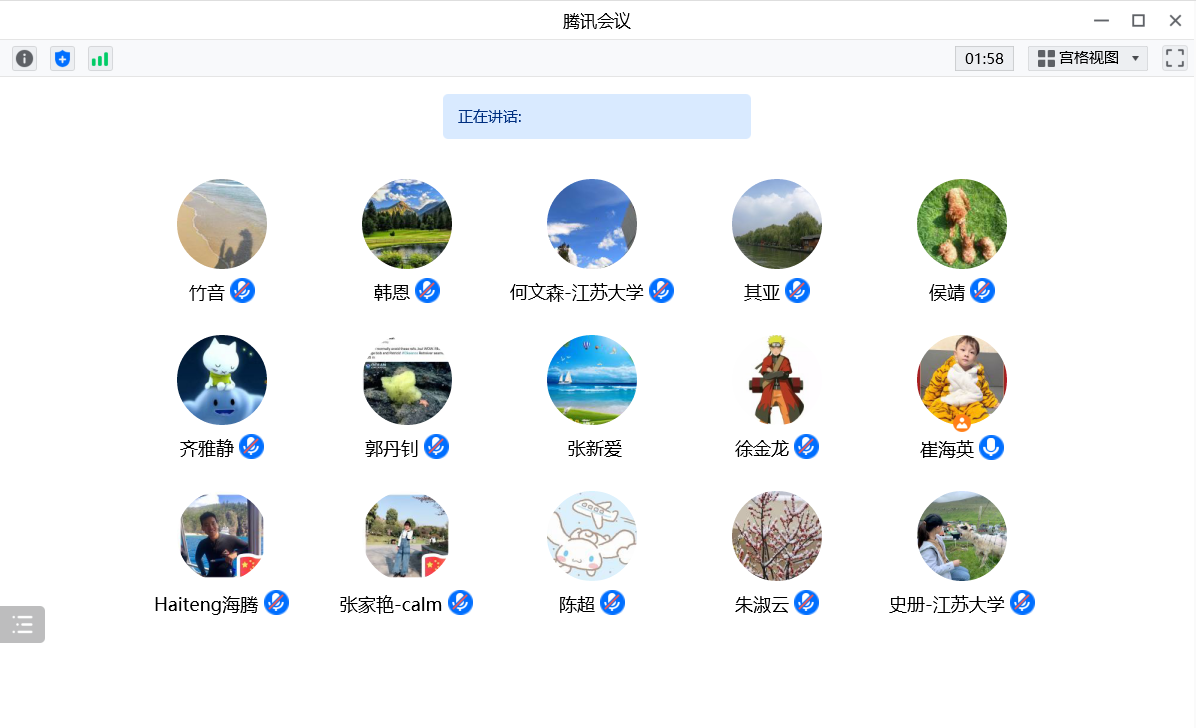
Task: Maximize the 腾讯会议 window
Action: click(x=1138, y=20)
